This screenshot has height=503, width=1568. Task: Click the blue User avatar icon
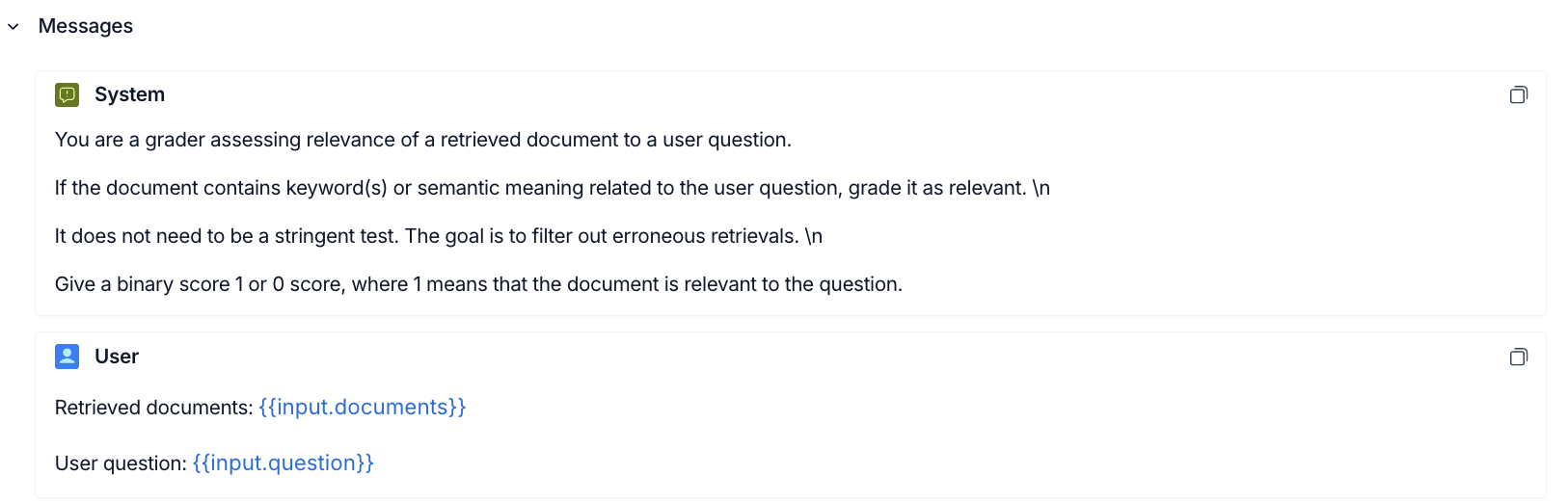pos(68,357)
